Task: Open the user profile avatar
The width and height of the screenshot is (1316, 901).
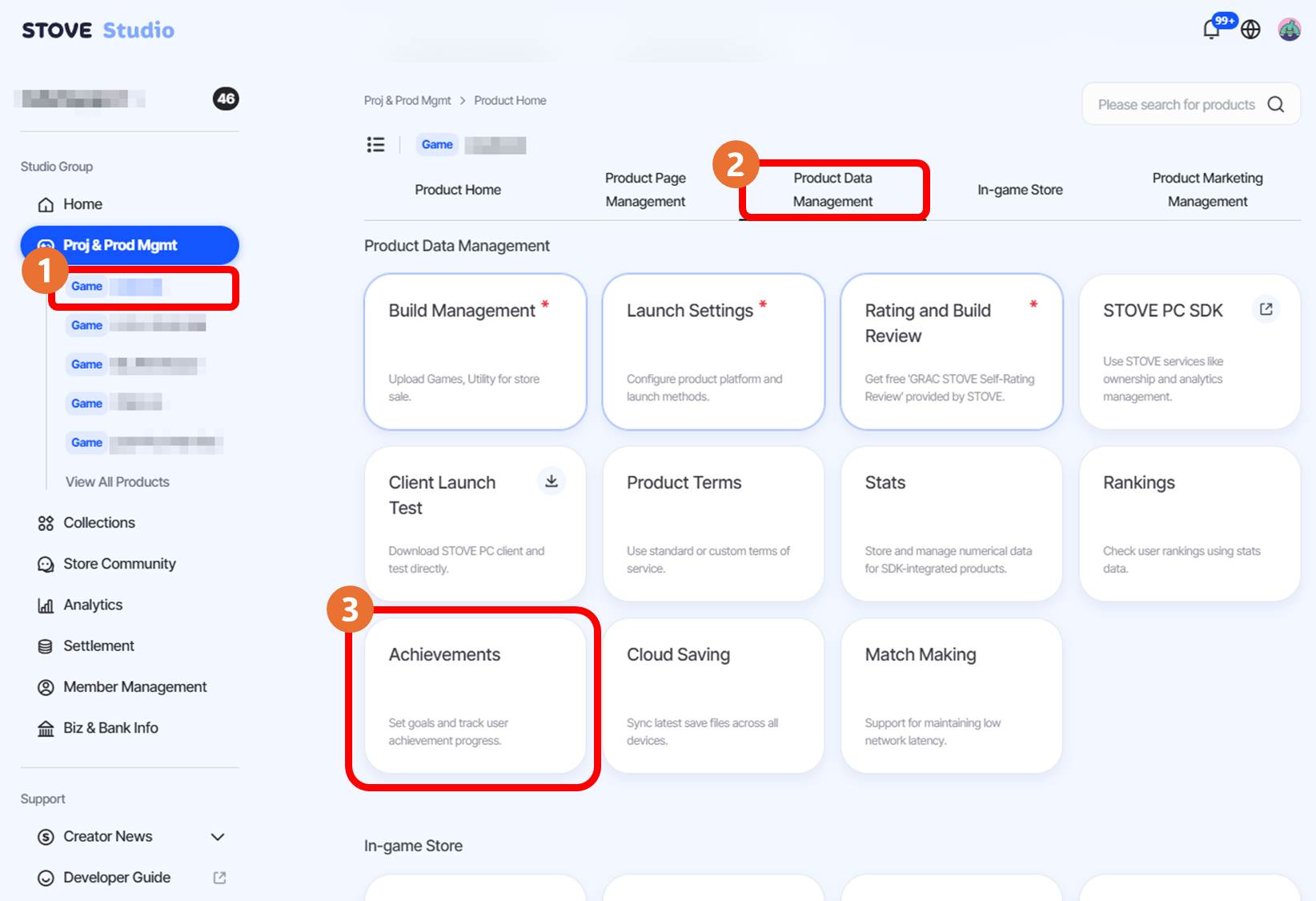Action: [1289, 30]
